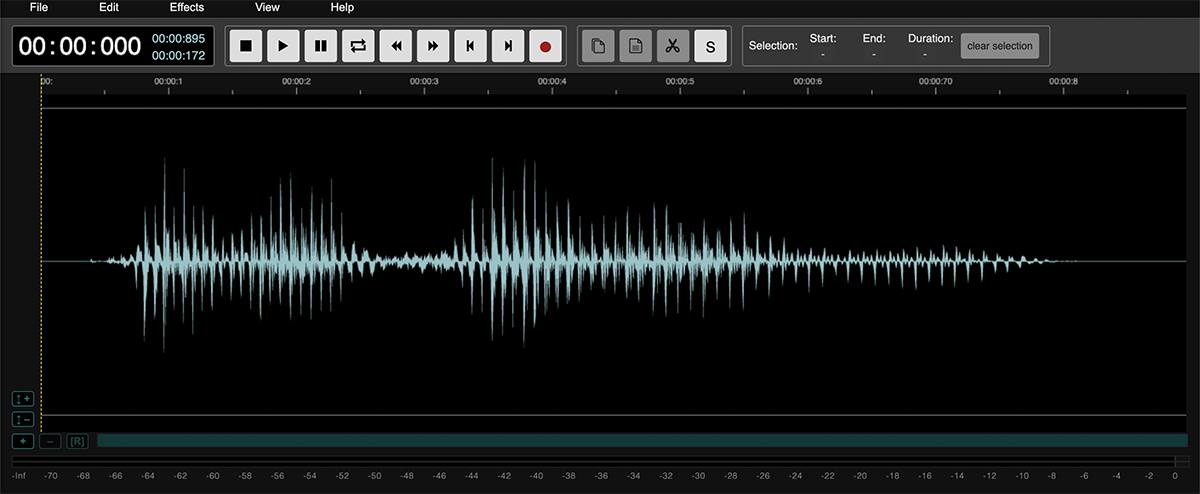Click the fast forward button
Screen dimensions: 1200x494
433,46
